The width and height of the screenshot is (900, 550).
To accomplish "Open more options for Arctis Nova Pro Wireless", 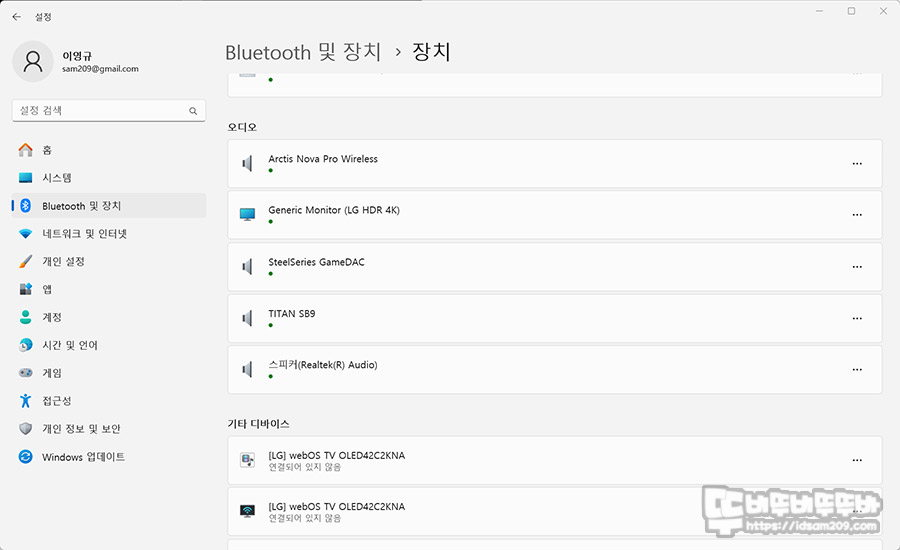I will [857, 164].
